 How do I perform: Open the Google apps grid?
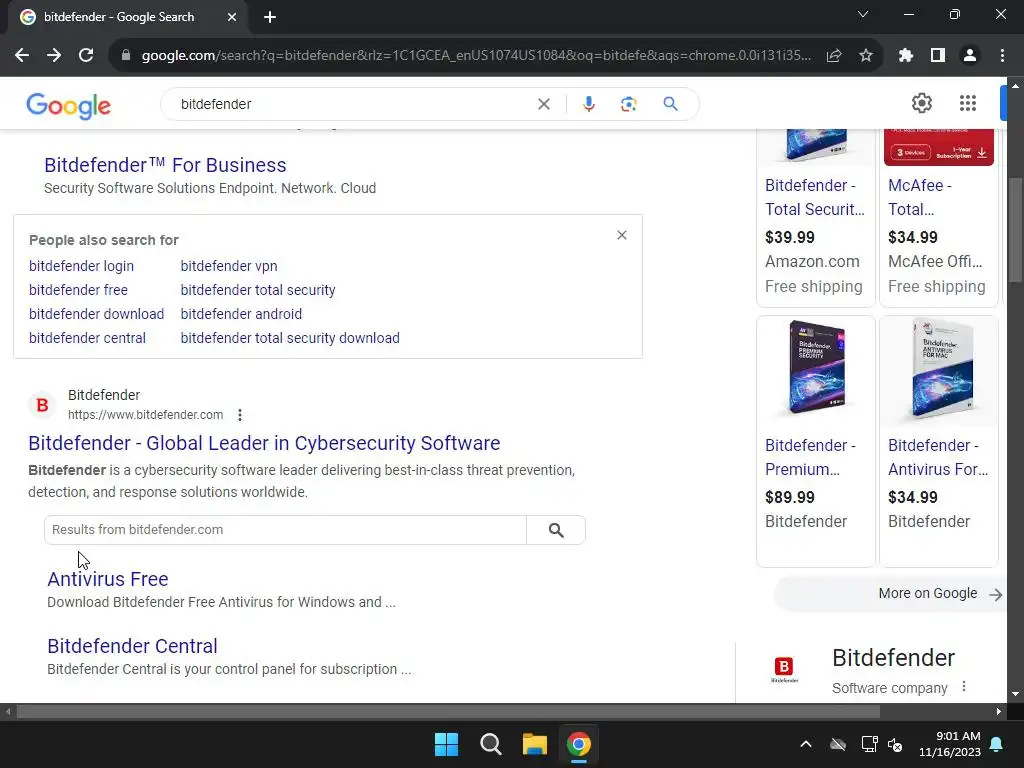coord(968,103)
